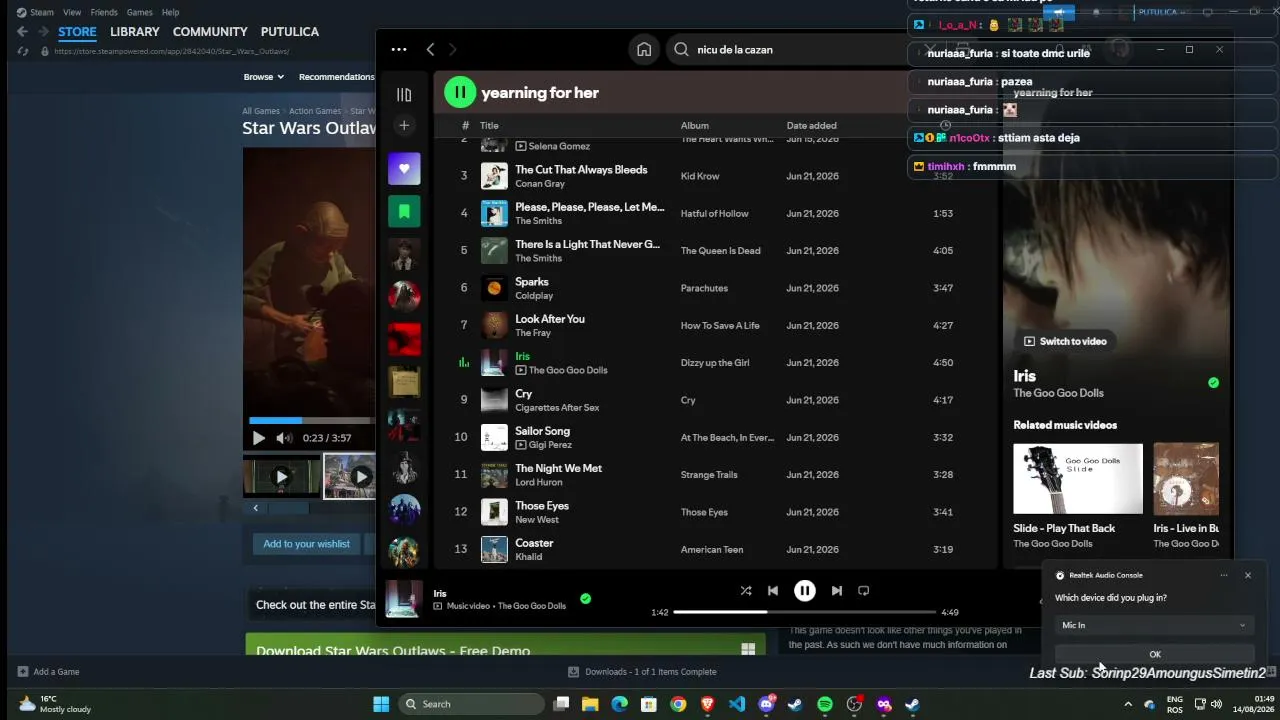
Task: Open the Spotify three-dot menu
Action: click(x=399, y=49)
